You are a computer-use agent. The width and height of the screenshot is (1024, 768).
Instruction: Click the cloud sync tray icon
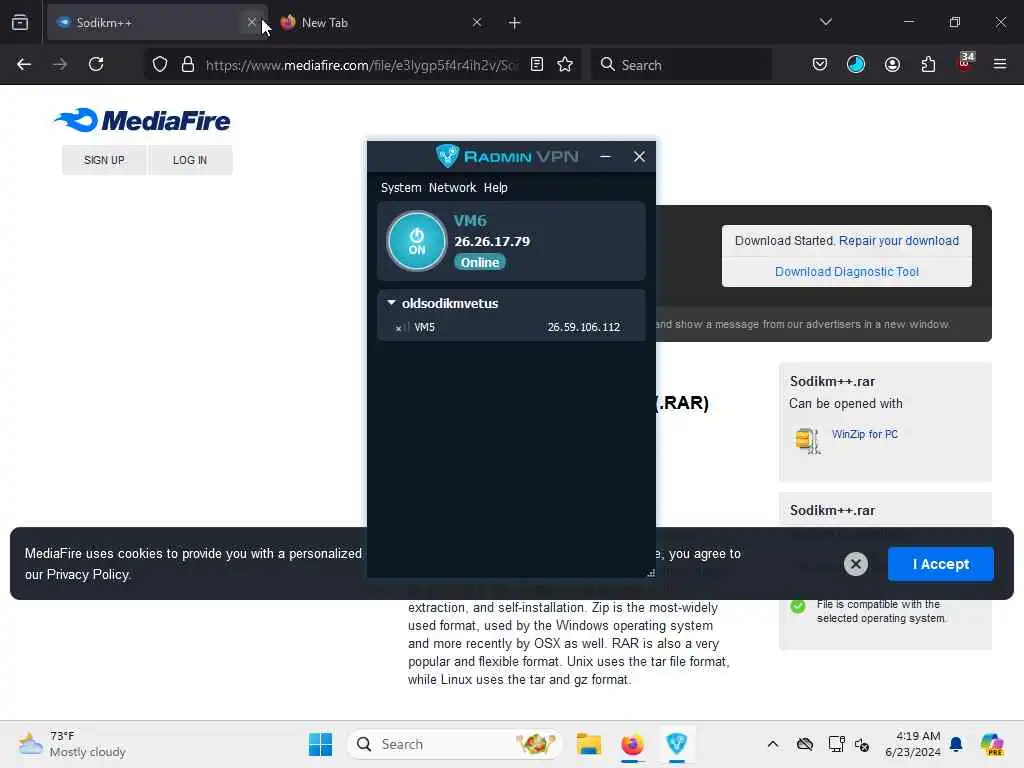(805, 744)
